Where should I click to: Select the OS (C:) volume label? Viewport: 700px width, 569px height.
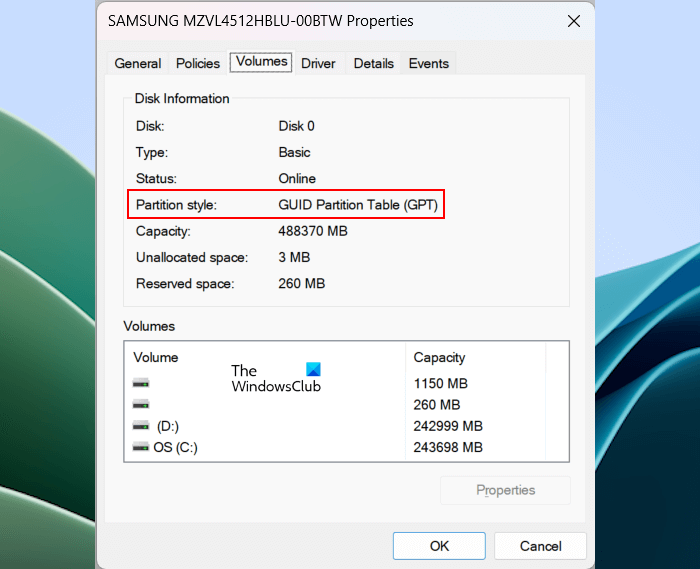tap(175, 447)
